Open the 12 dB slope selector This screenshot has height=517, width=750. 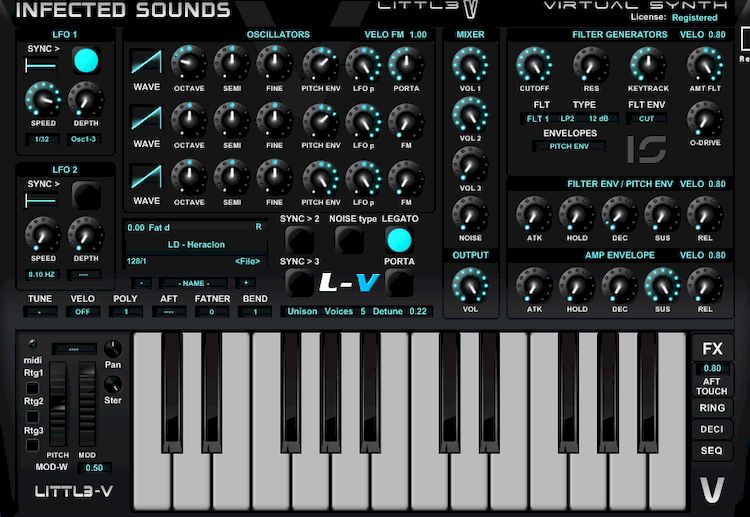click(x=598, y=119)
